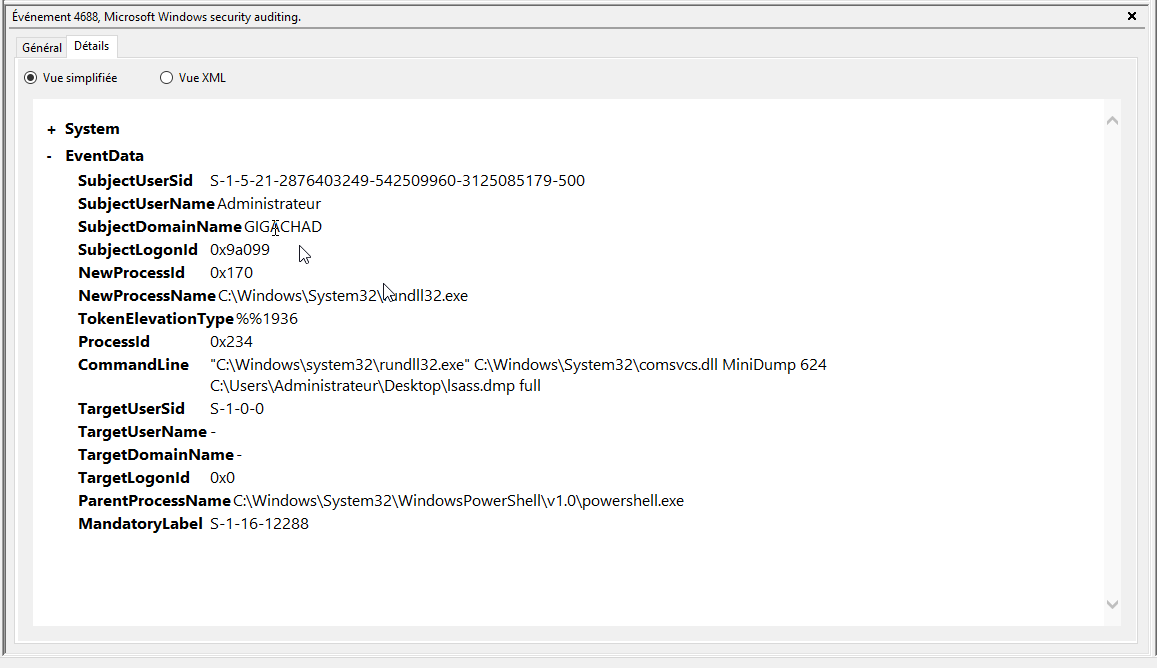Click the SubjectDomainName value GIGACHAD

283,227
